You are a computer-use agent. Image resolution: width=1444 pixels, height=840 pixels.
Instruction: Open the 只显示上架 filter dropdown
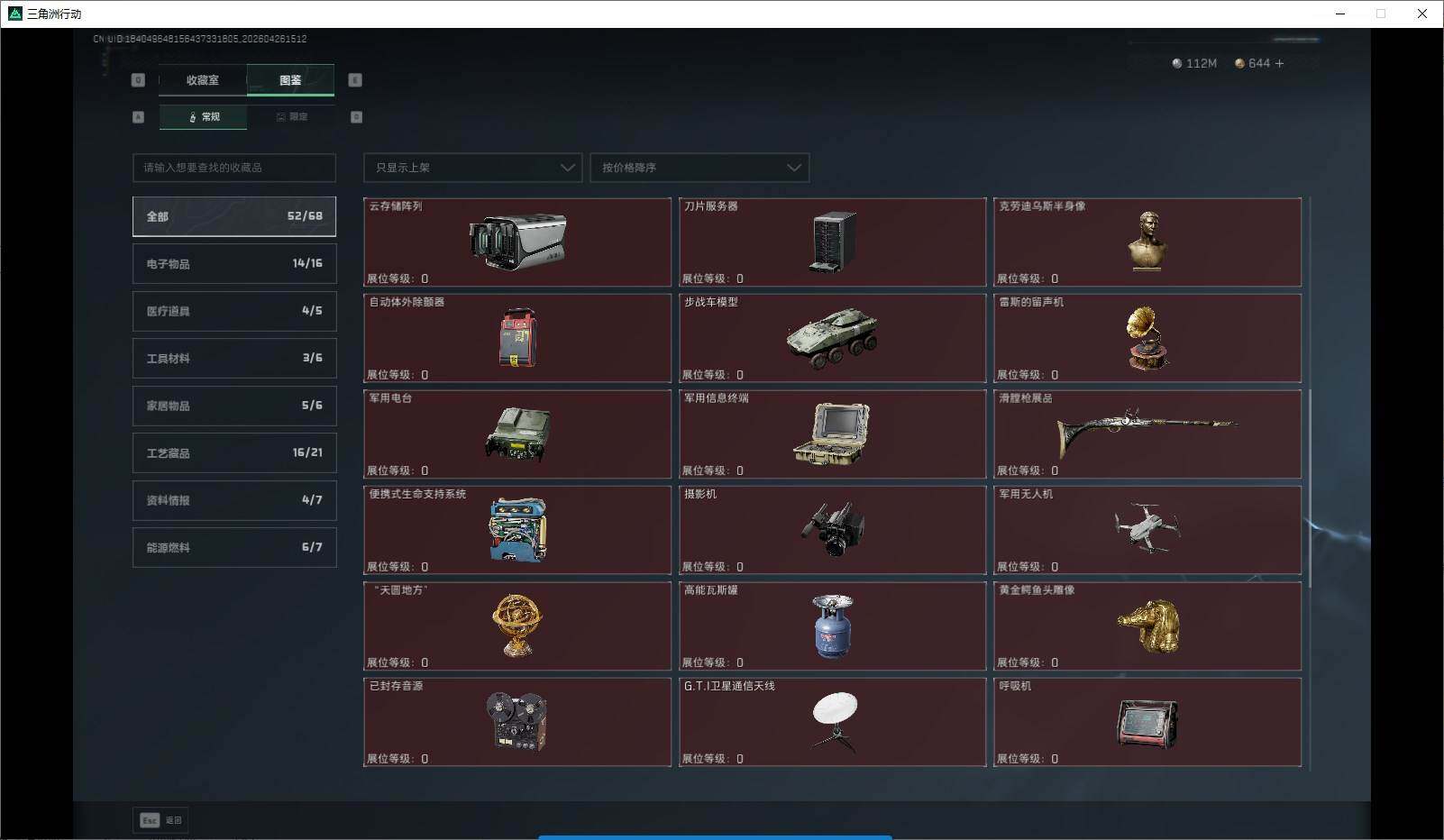[x=472, y=168]
